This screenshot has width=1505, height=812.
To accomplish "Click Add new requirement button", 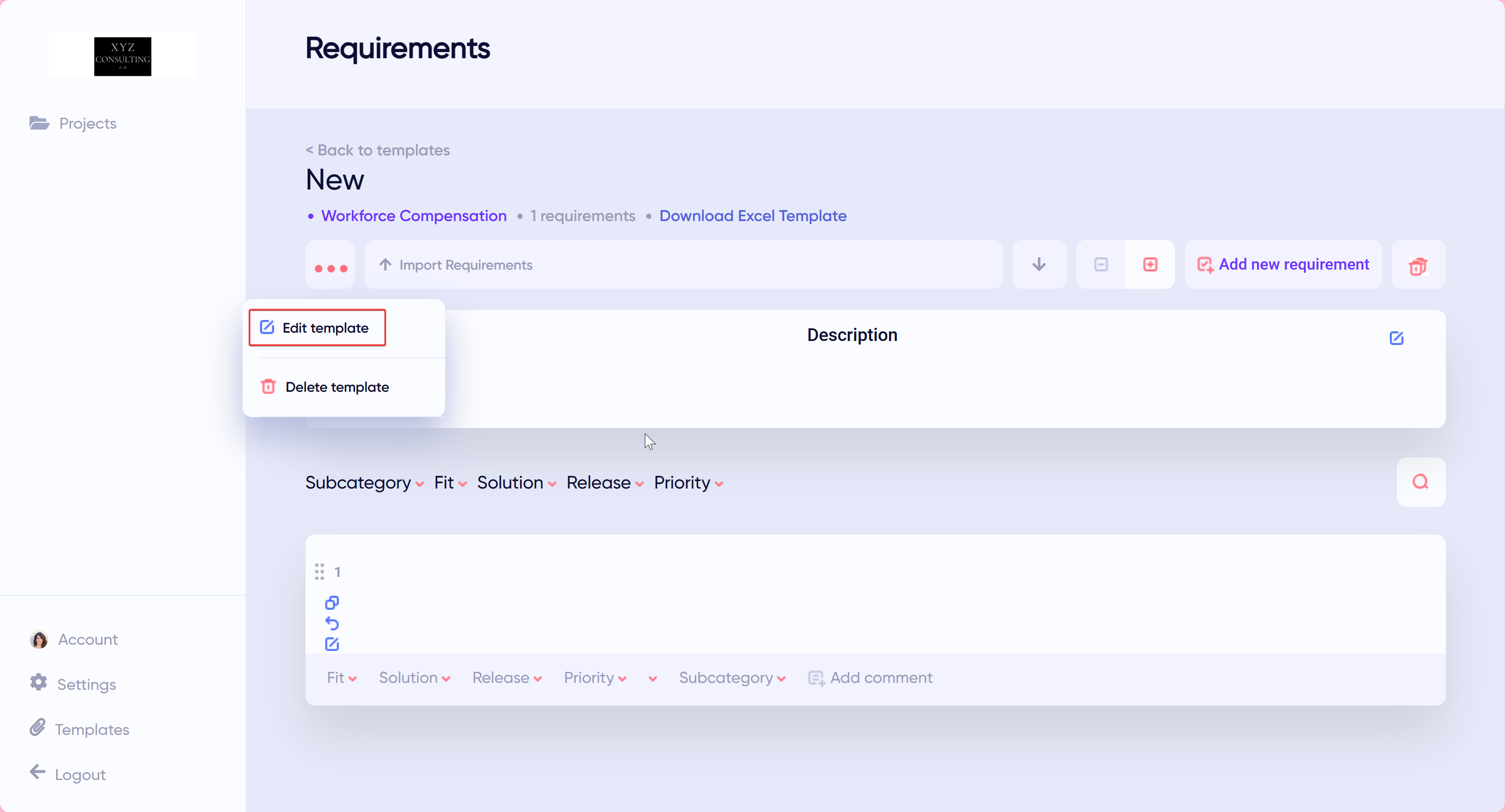I will point(1283,265).
